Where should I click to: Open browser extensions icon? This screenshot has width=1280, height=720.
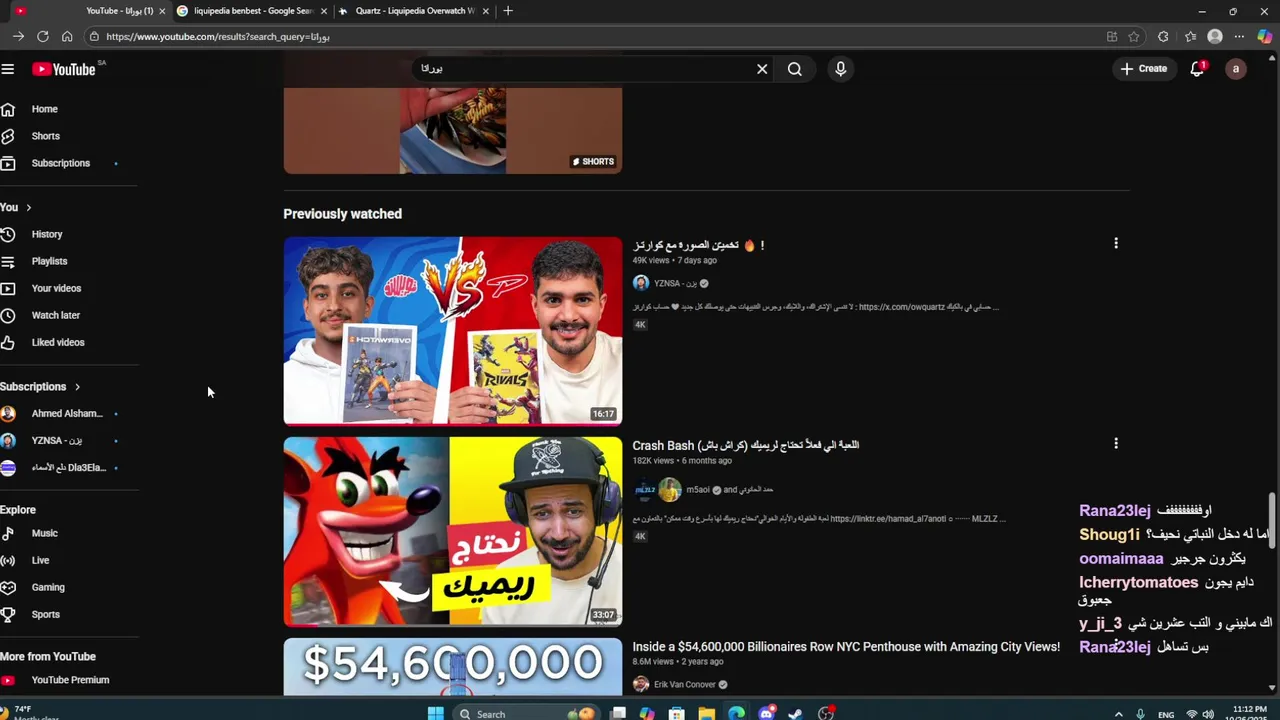pos(1162,37)
